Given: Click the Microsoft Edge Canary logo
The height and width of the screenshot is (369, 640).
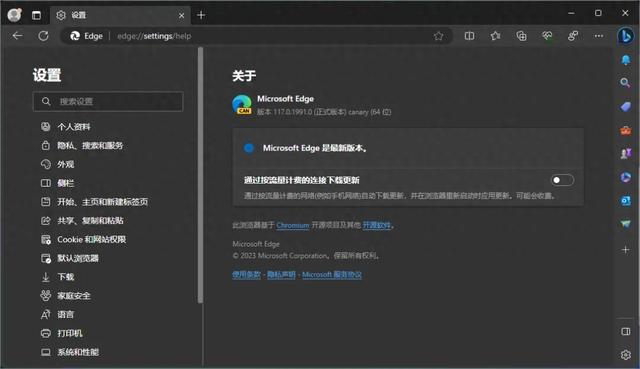Looking at the screenshot, I should click(x=242, y=104).
